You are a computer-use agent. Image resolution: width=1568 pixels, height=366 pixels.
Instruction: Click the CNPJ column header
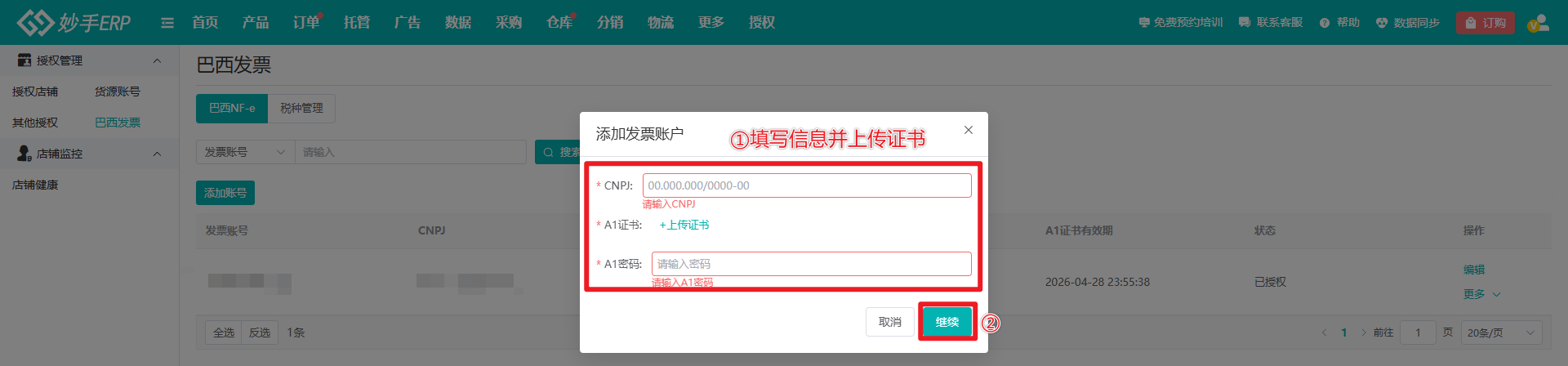(432, 230)
